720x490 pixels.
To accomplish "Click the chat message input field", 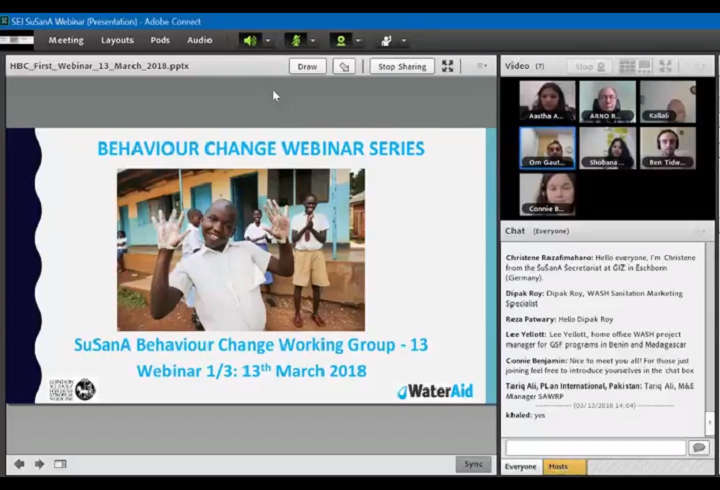I will point(595,448).
